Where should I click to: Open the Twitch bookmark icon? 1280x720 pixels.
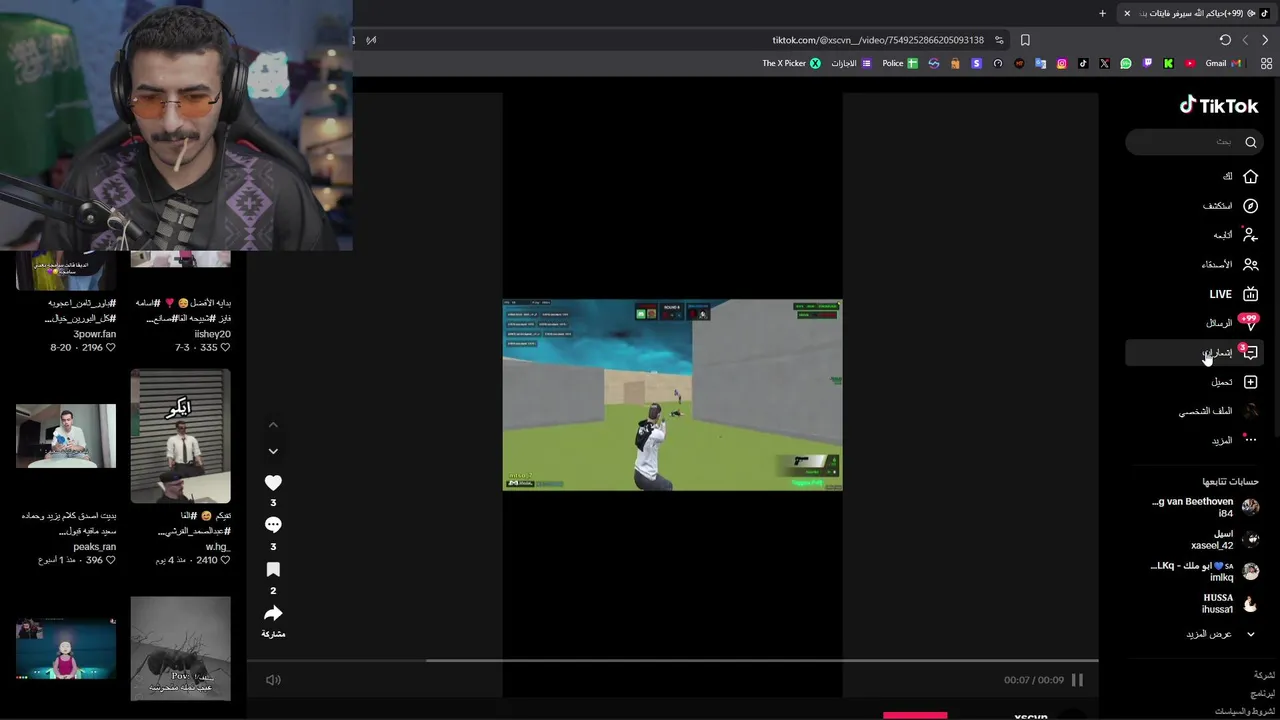click(1147, 63)
